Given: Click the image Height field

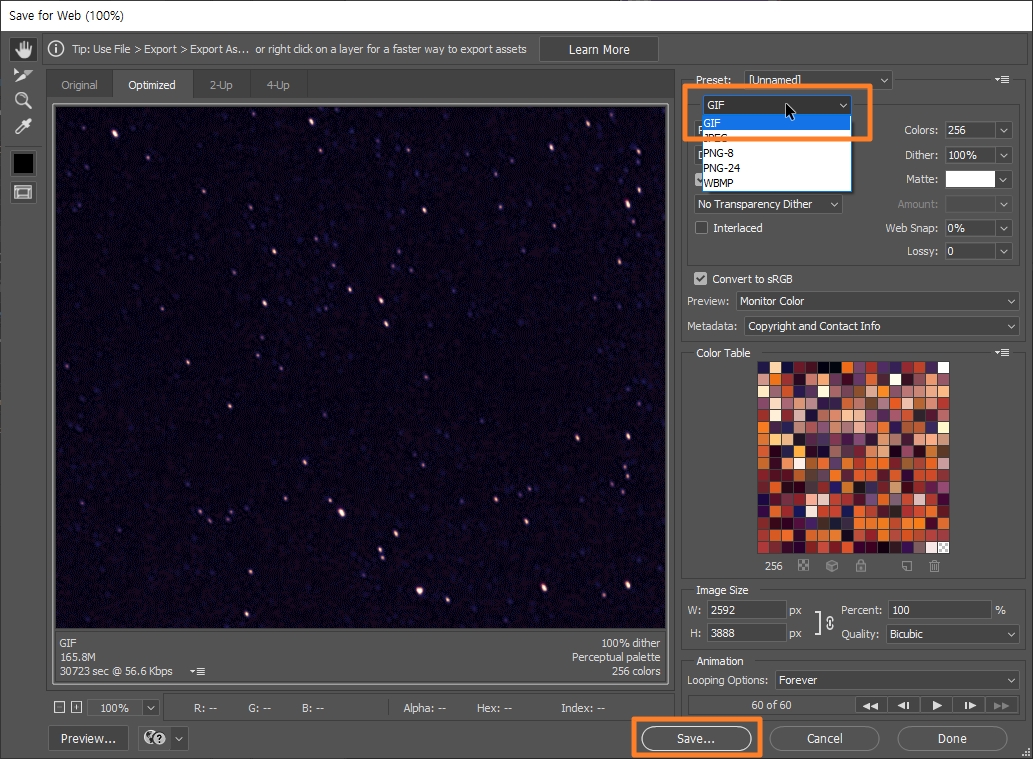Looking at the screenshot, I should (x=746, y=633).
